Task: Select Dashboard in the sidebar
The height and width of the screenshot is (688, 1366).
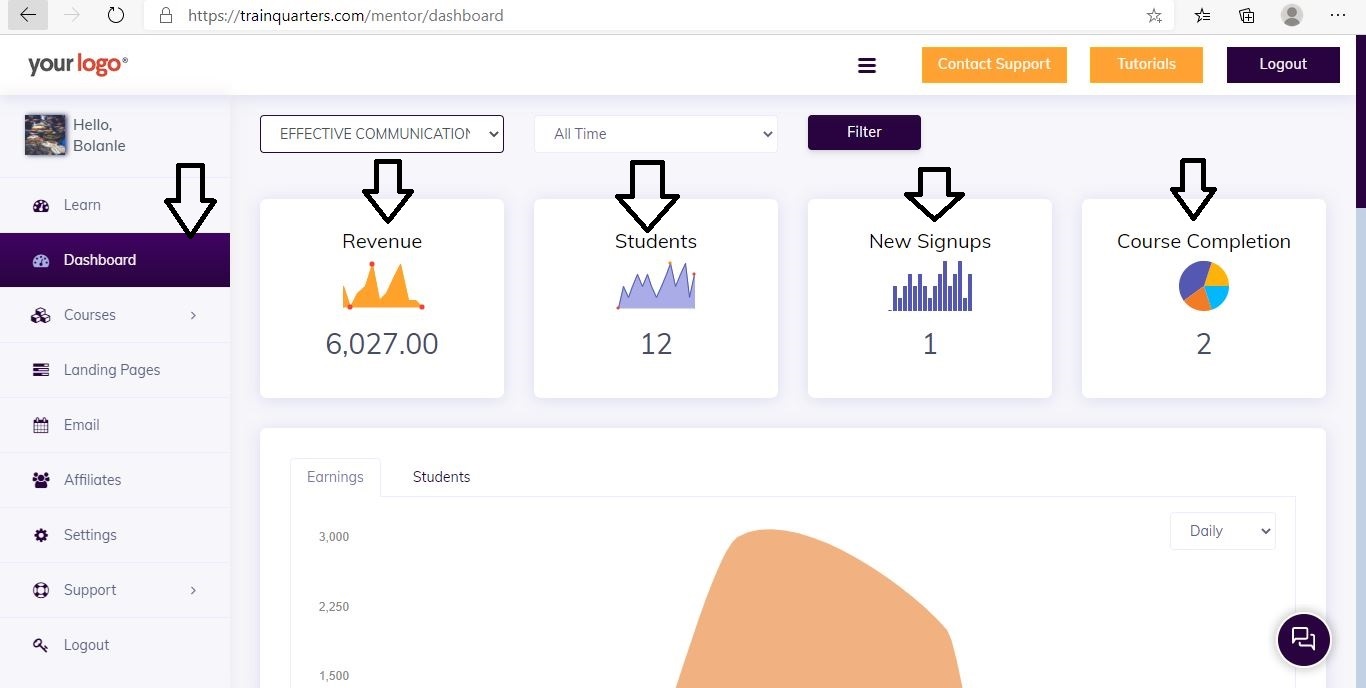Action: (x=115, y=260)
